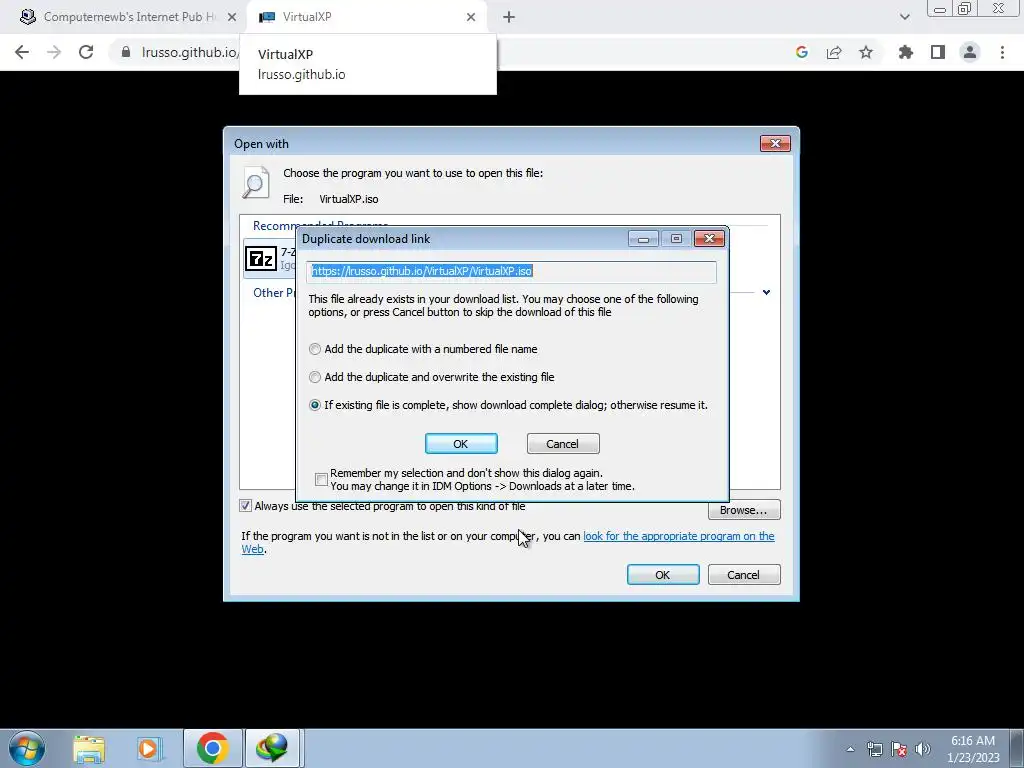
Task: Click Cancel in Duplicate download link dialog
Action: [563, 443]
